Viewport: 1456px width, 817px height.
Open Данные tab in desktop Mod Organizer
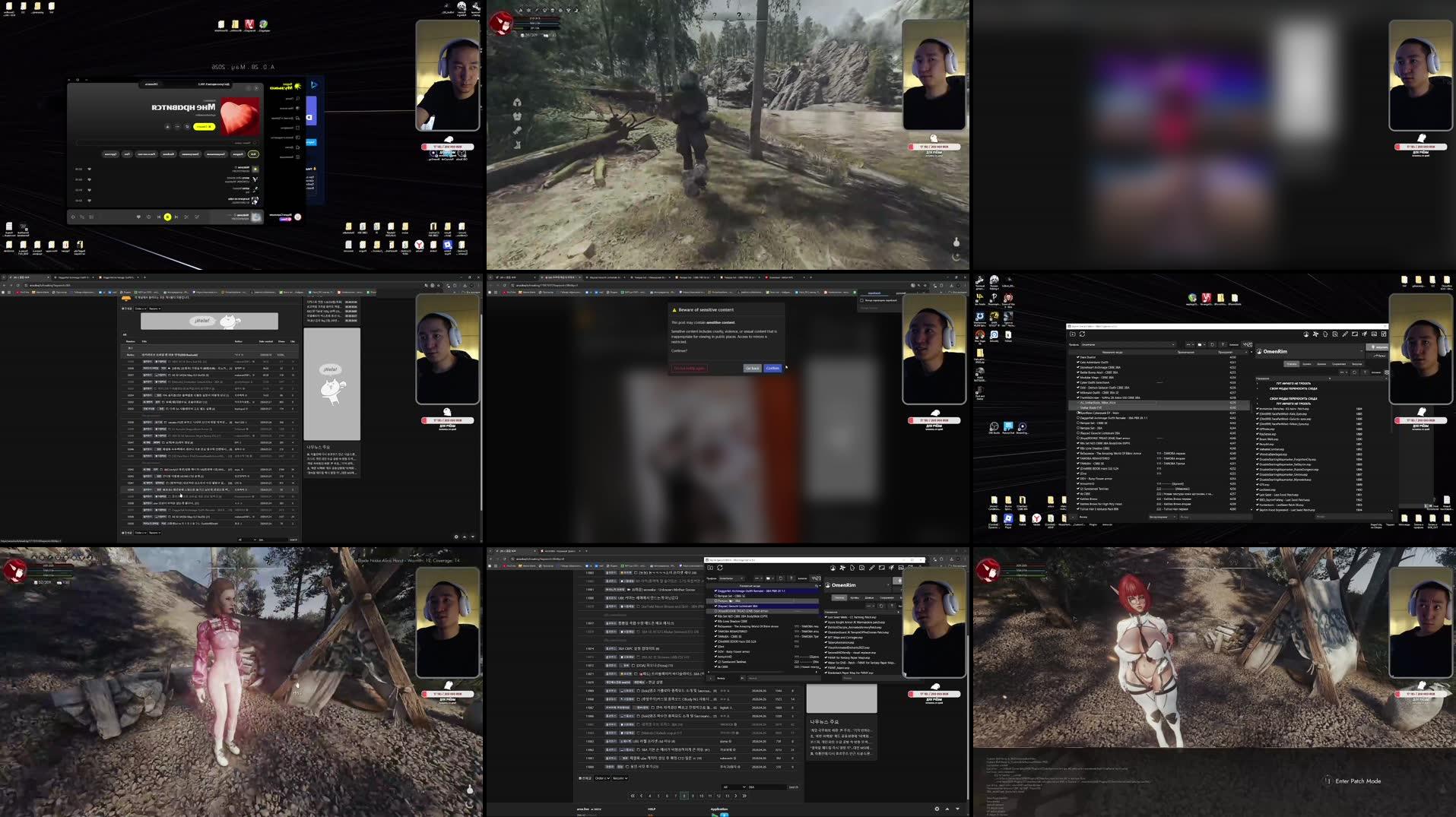[x=1321, y=364]
